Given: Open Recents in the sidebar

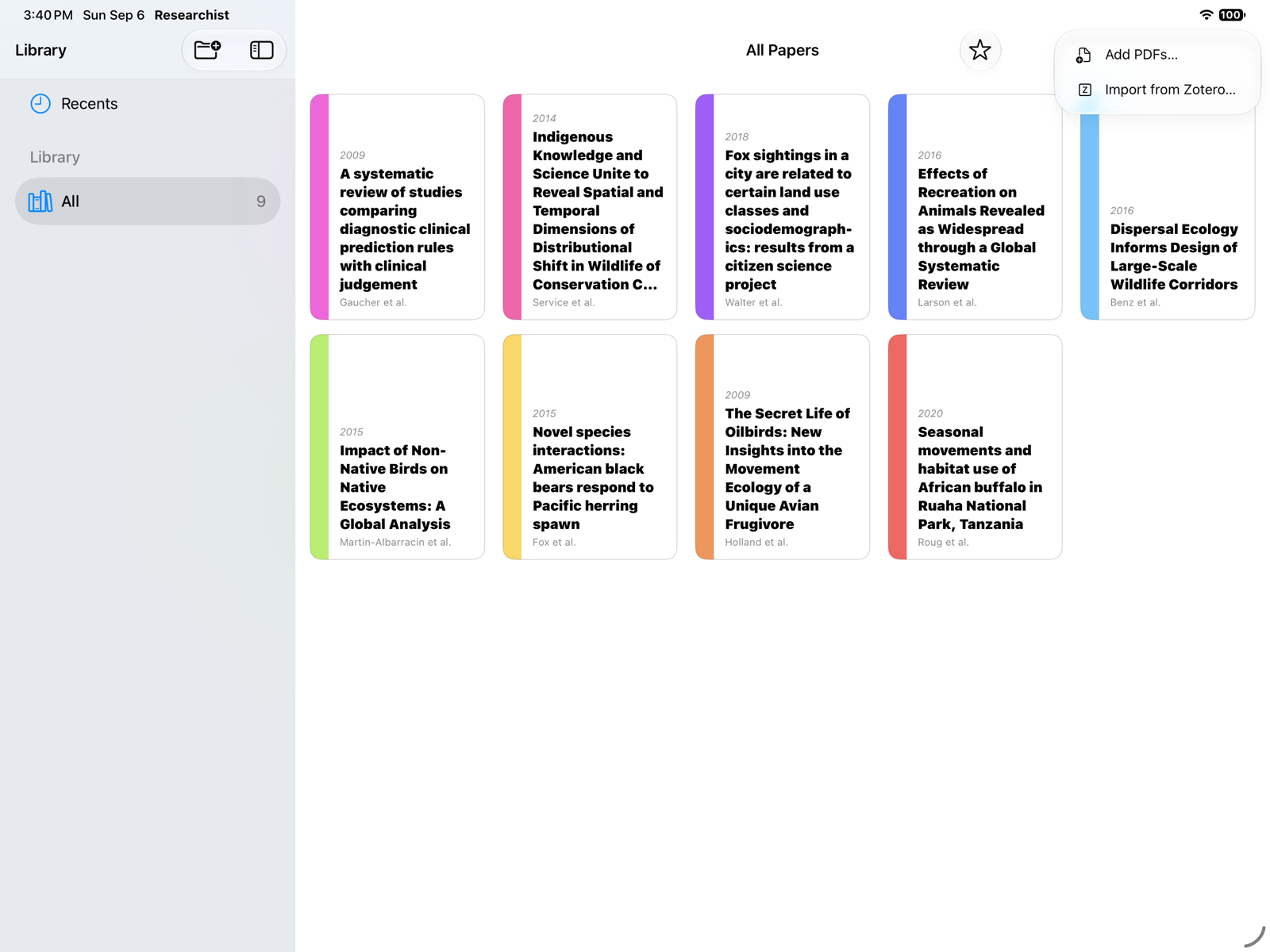Looking at the screenshot, I should click(148, 104).
